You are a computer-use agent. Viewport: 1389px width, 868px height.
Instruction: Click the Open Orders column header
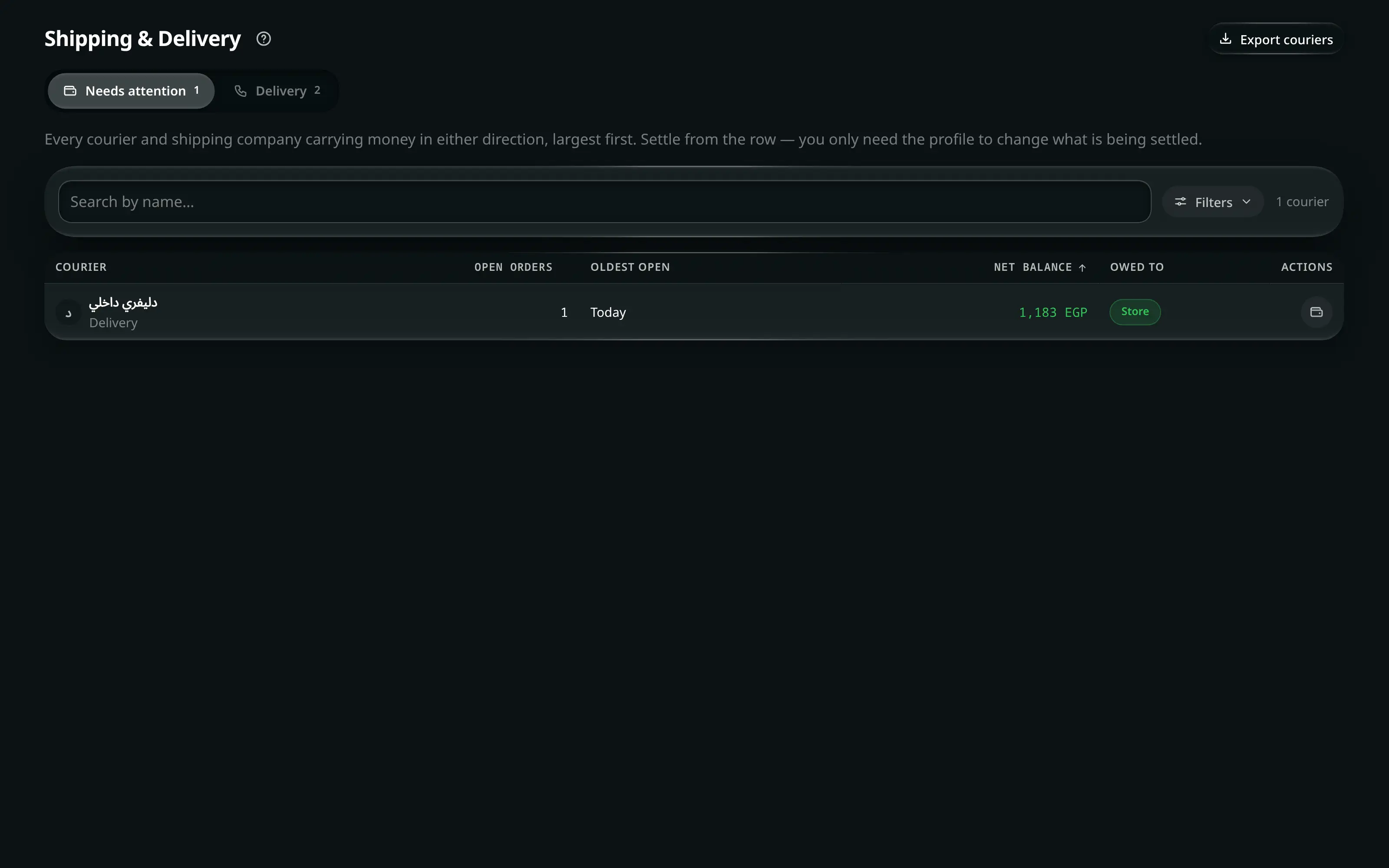pos(513,267)
